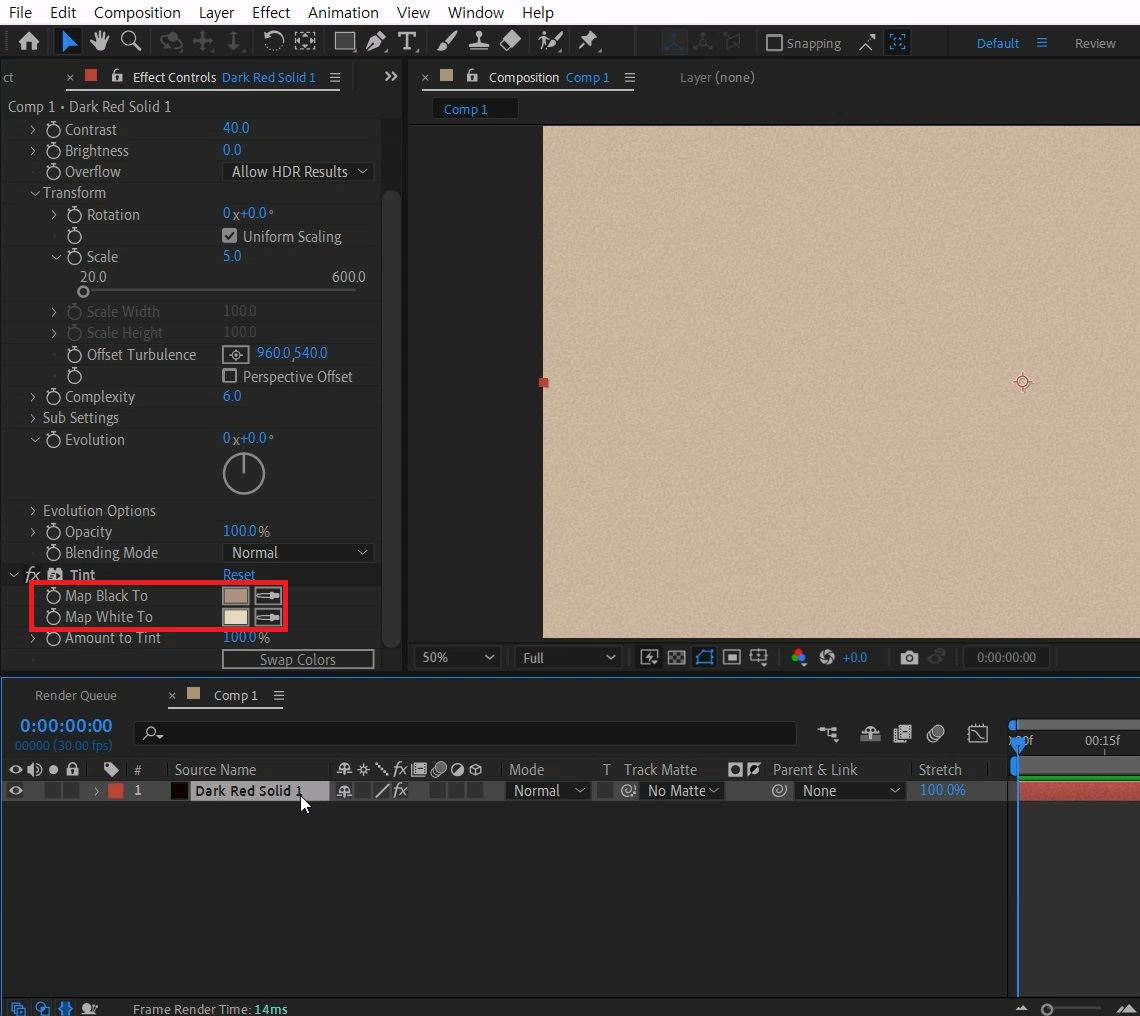
Task: Switch to Render Queue tab
Action: click(x=76, y=695)
